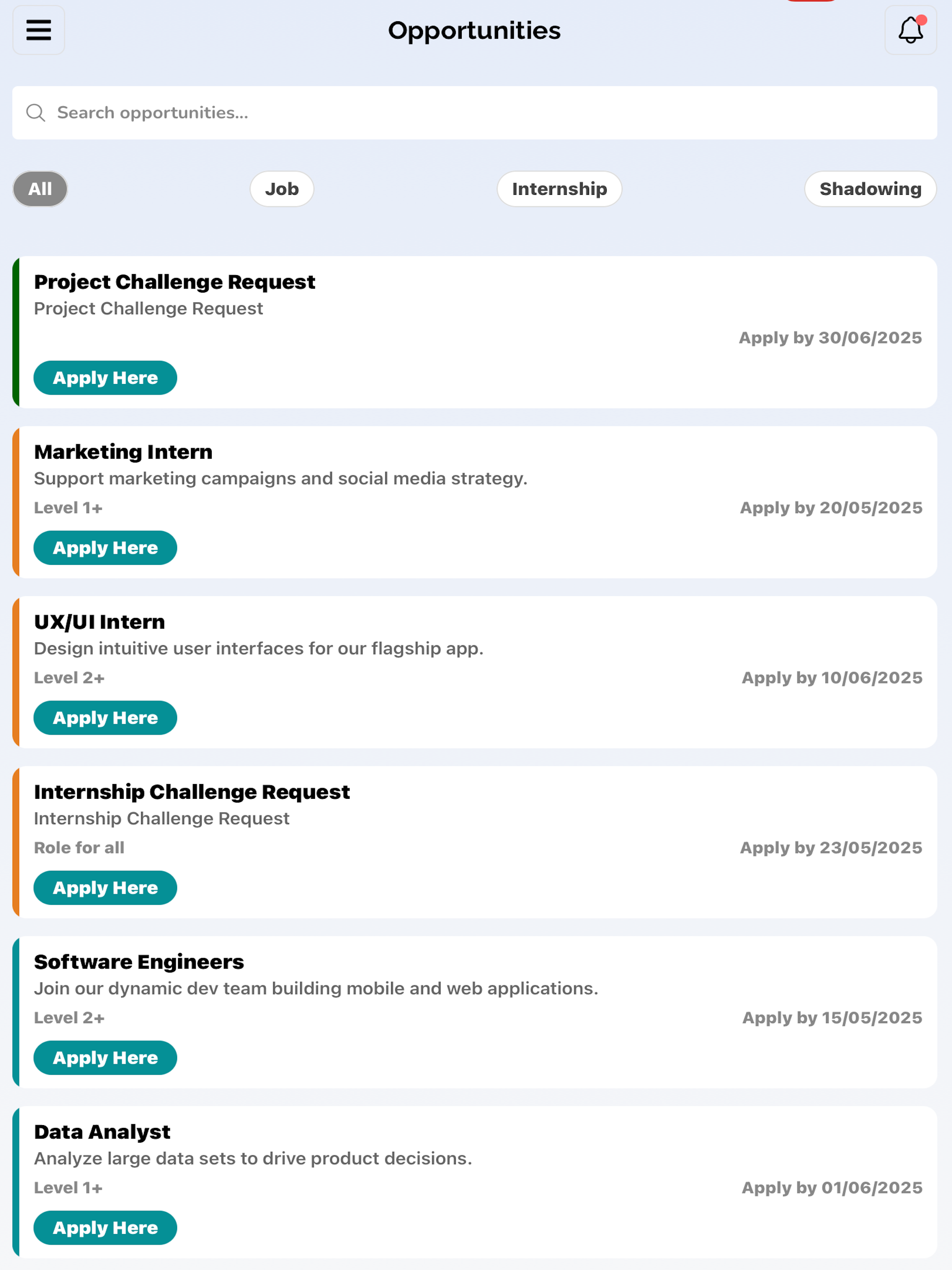Focus the Search opportunities field
952x1270 pixels.
(475, 113)
